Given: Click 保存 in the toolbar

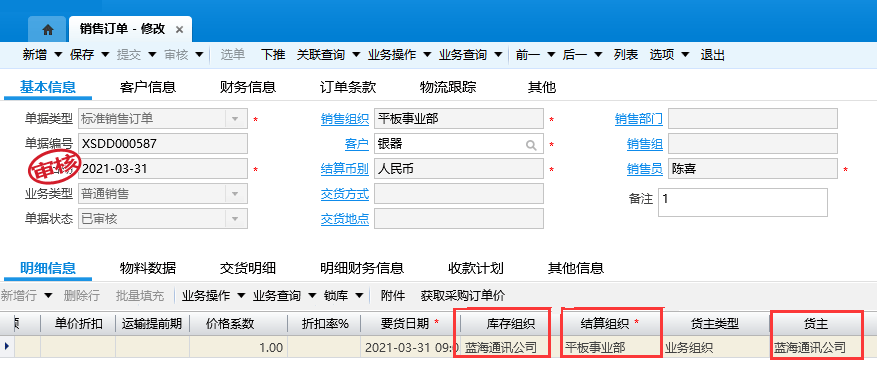Looking at the screenshot, I should [82, 55].
